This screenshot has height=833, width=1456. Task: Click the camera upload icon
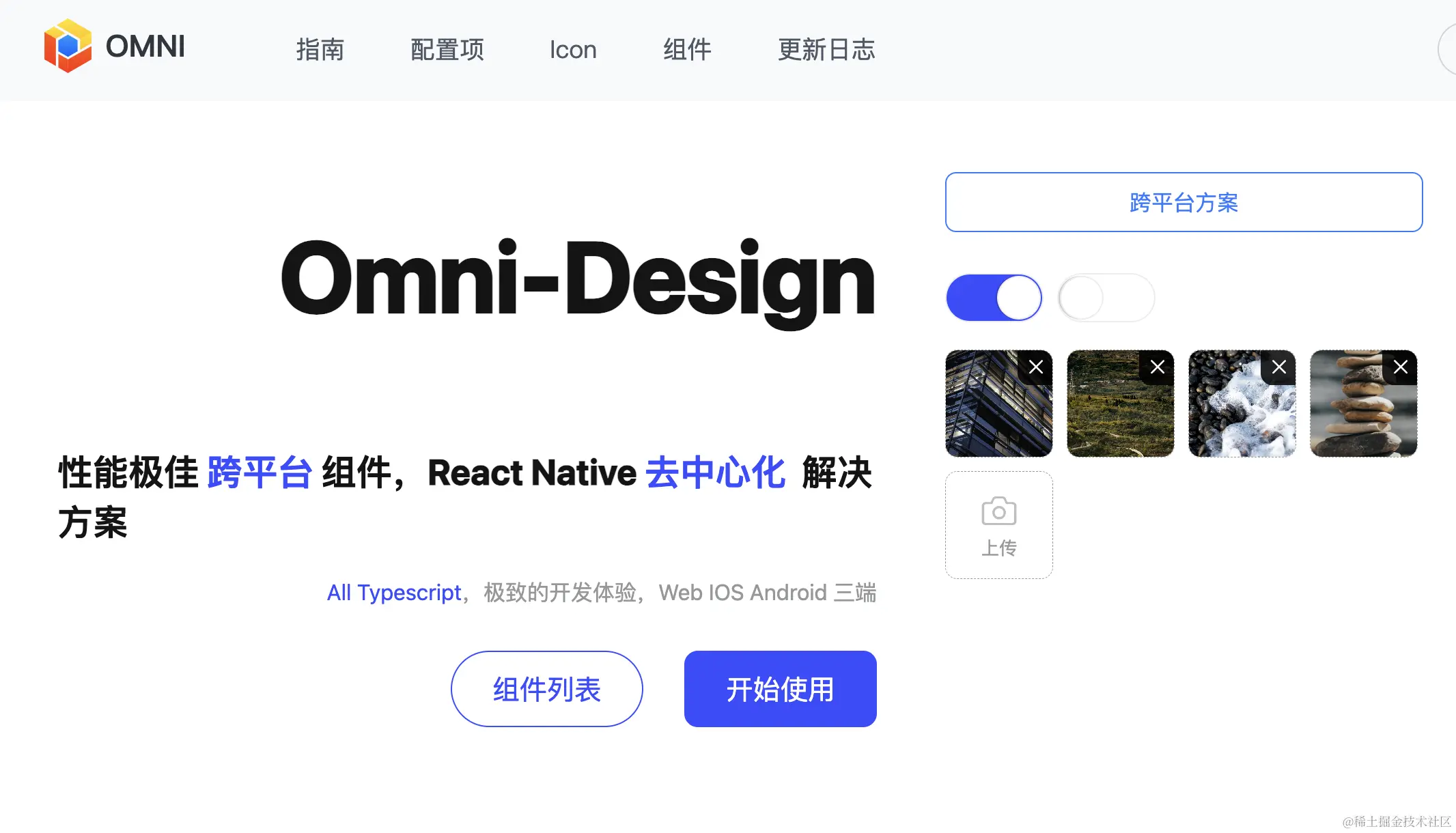tap(998, 511)
